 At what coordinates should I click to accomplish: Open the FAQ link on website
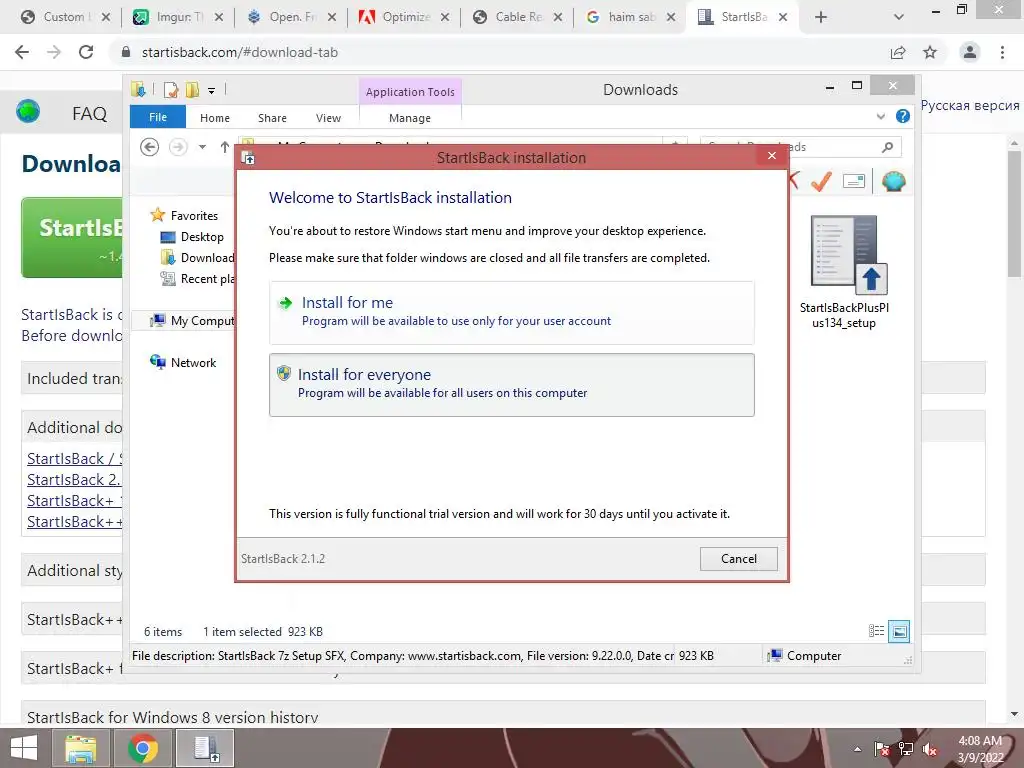pyautogui.click(x=89, y=114)
